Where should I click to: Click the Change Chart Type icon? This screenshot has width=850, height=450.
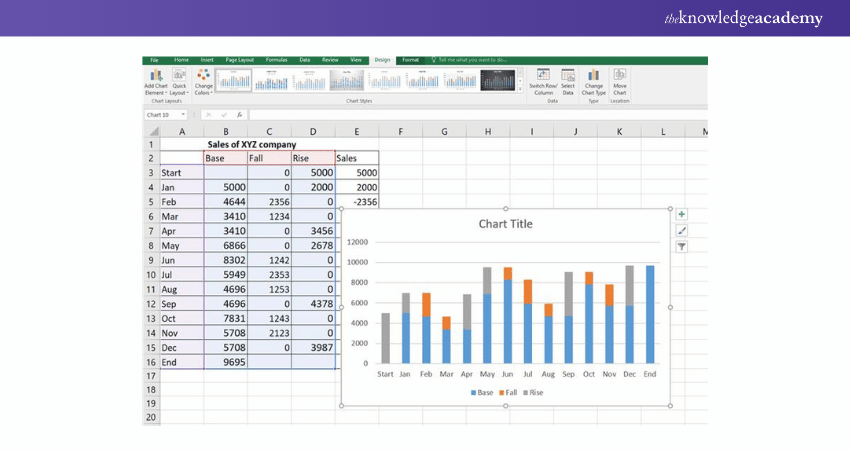click(x=593, y=80)
